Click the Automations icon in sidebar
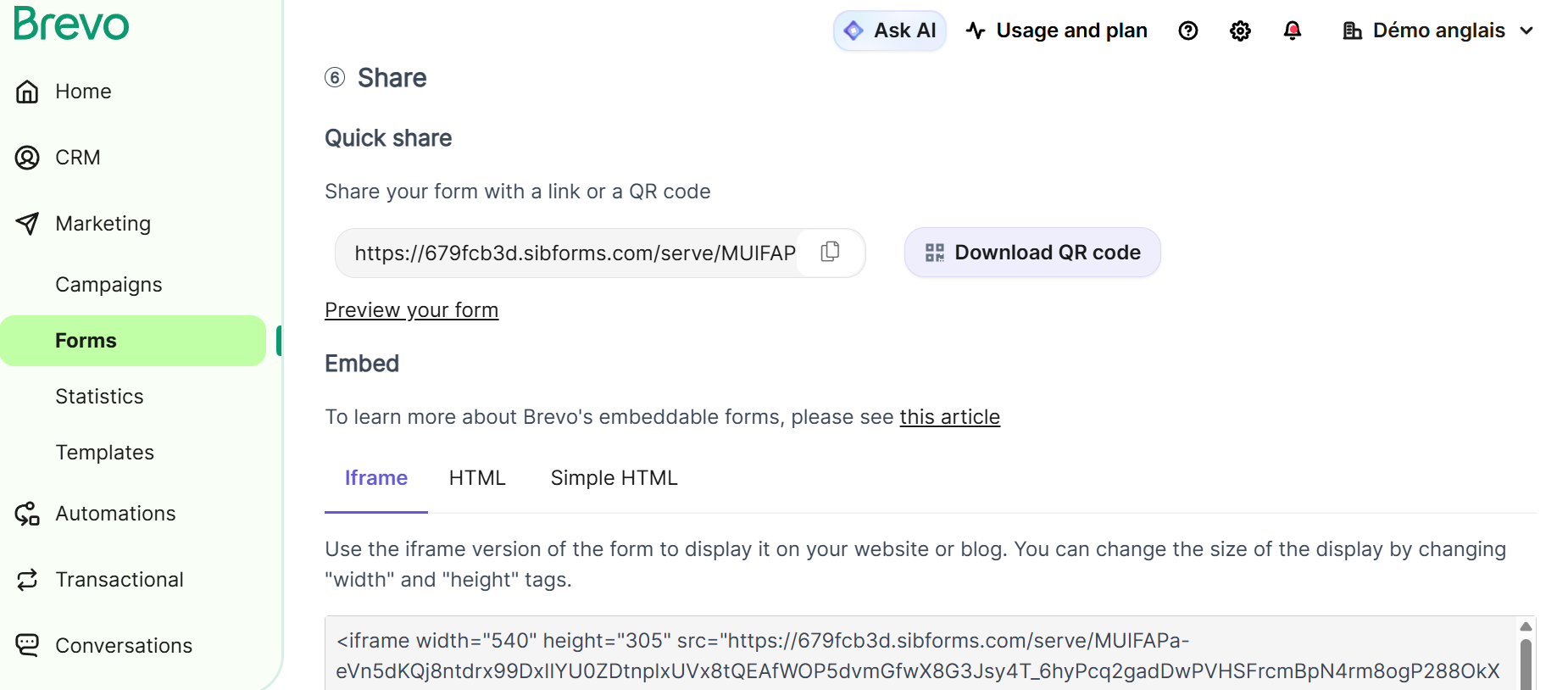1568x690 pixels. coord(27,514)
